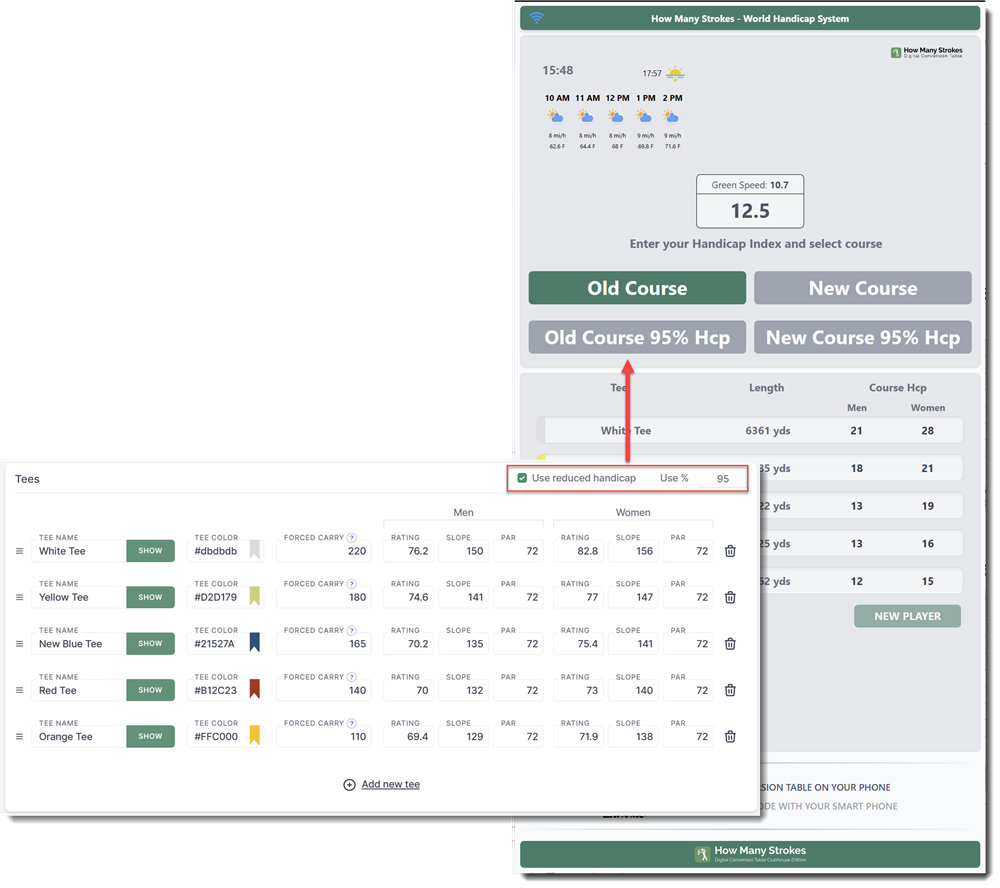The image size is (1000, 888).
Task: Open forced carry help for Red Tee
Action: 351,677
